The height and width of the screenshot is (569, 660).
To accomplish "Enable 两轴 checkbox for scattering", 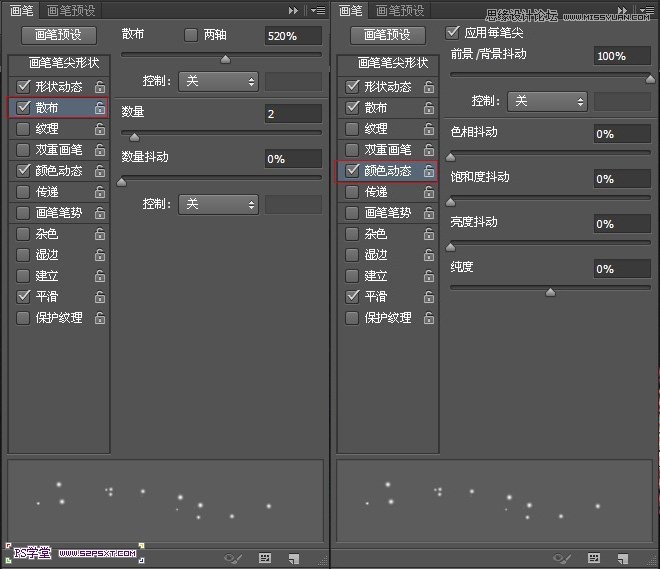I will tap(191, 35).
